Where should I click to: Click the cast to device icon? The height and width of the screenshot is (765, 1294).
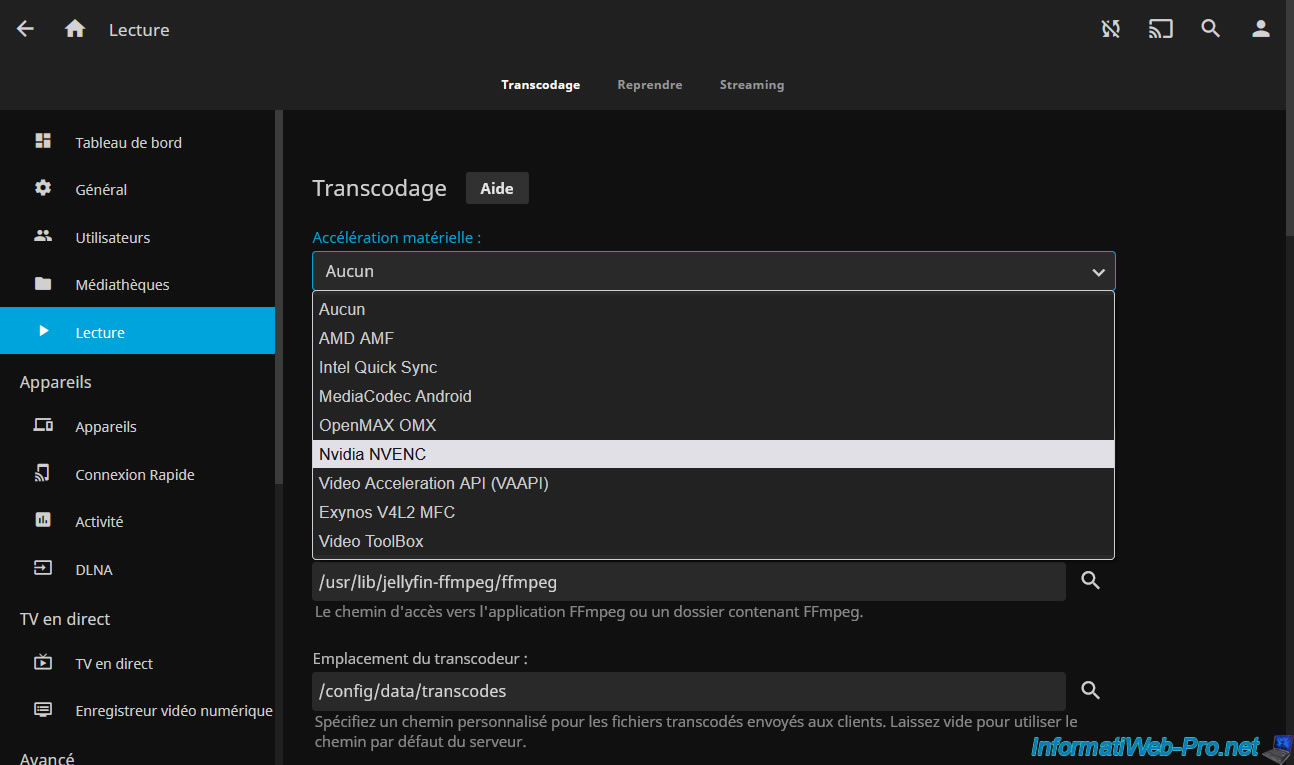pos(1160,30)
